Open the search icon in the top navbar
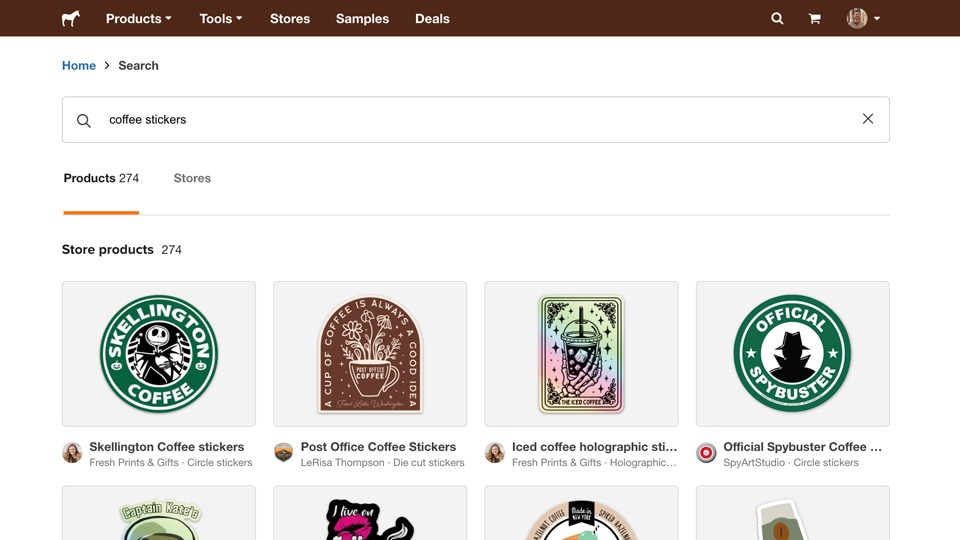960x540 pixels. (x=777, y=18)
